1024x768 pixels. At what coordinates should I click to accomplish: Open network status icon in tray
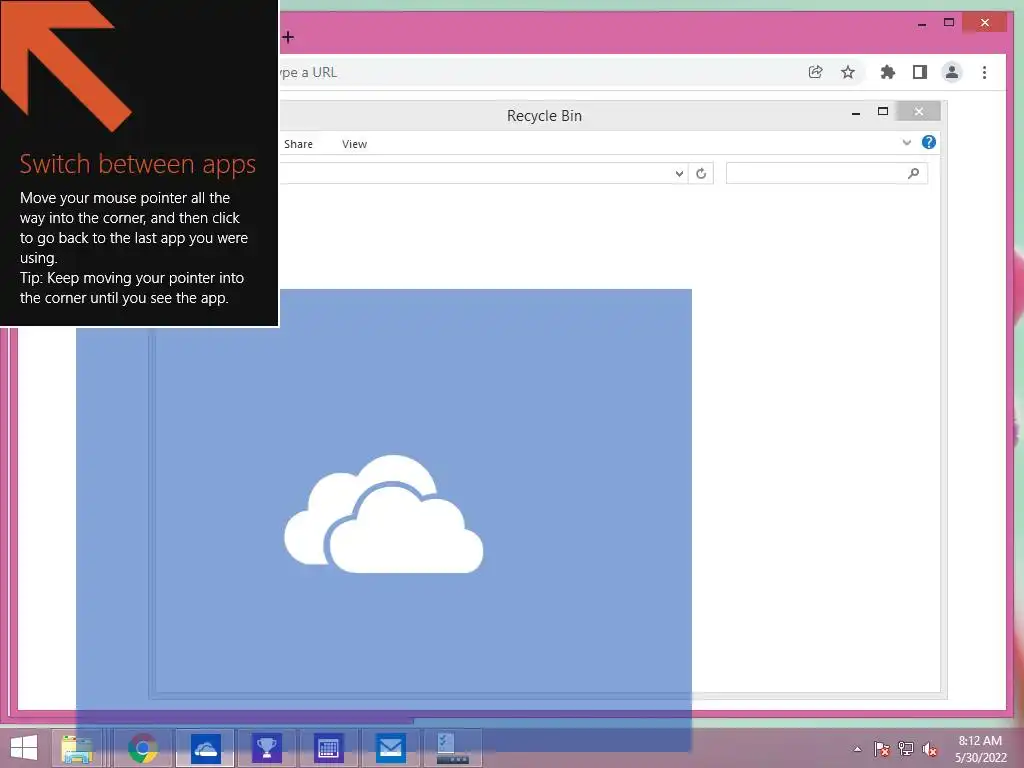[905, 749]
